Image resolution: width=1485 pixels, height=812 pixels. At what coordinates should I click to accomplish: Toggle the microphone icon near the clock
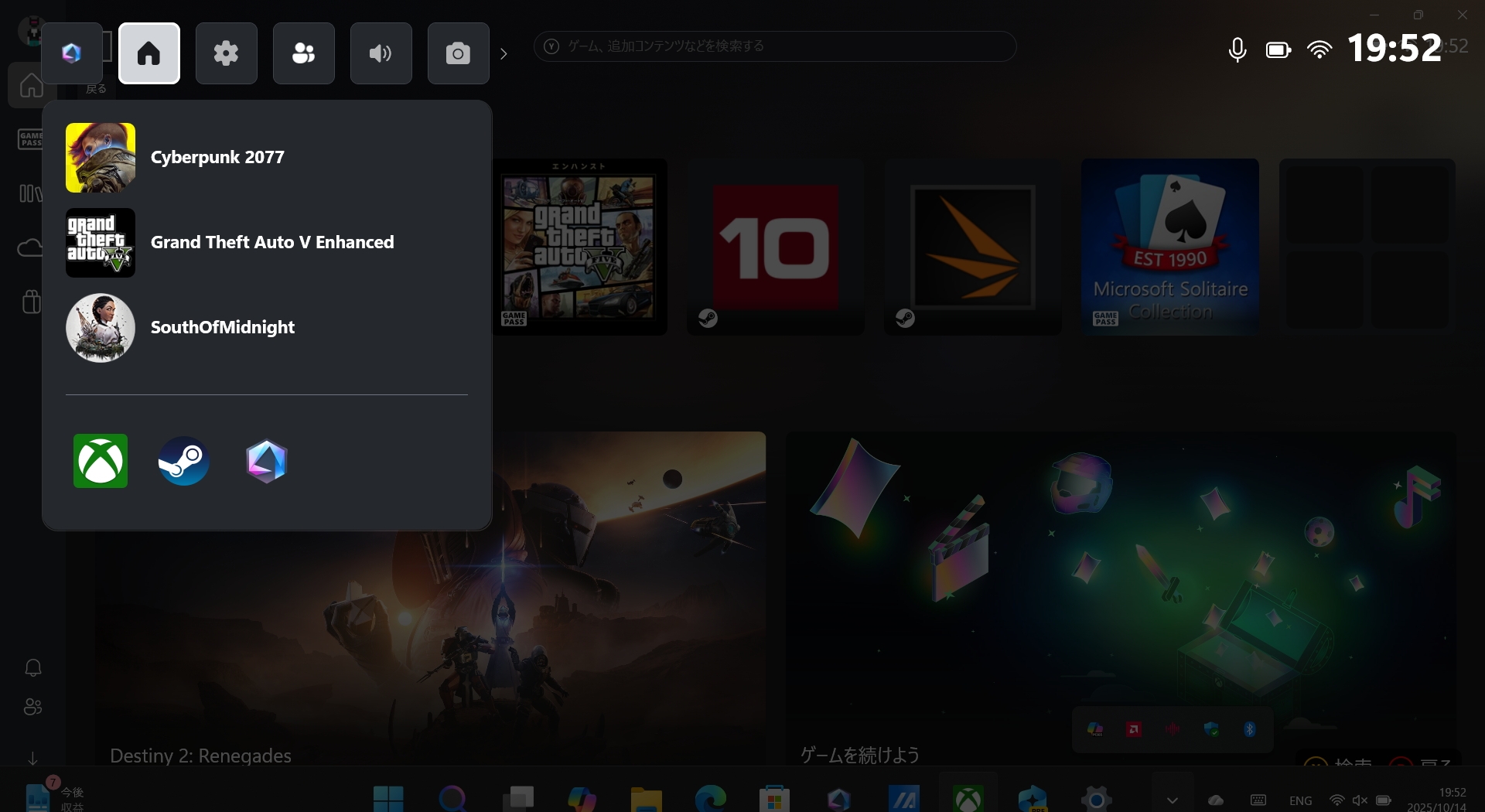1237,49
